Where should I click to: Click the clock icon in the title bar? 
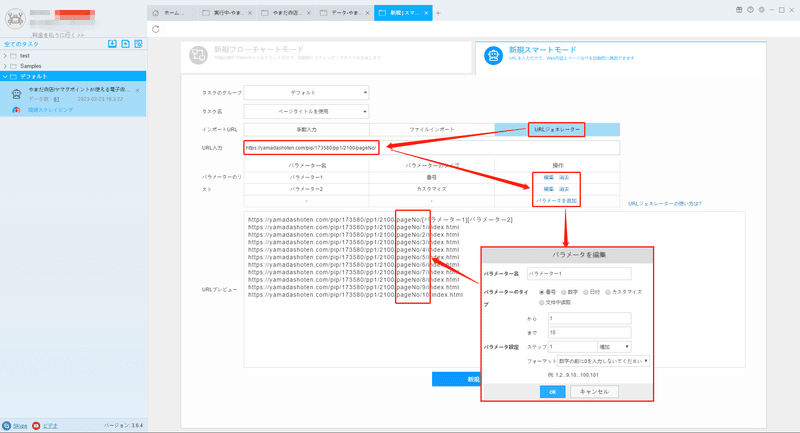coord(751,10)
